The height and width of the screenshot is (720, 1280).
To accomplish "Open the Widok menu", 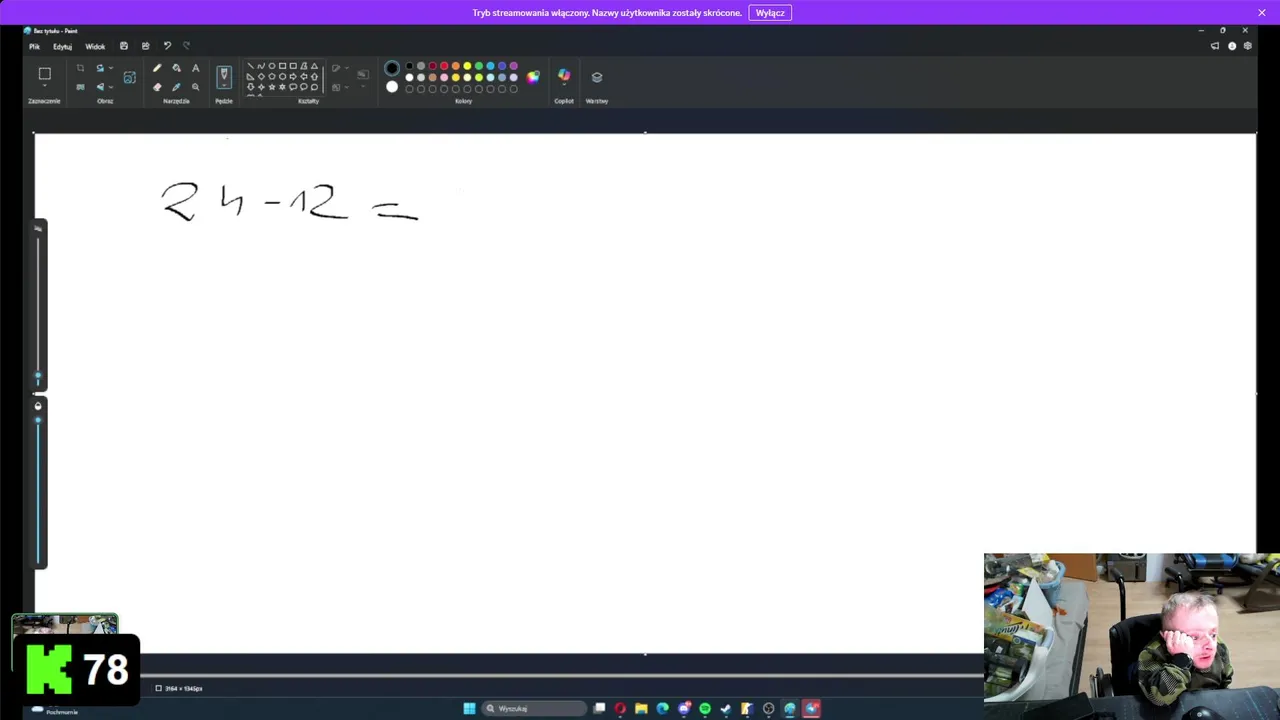I will [95, 46].
